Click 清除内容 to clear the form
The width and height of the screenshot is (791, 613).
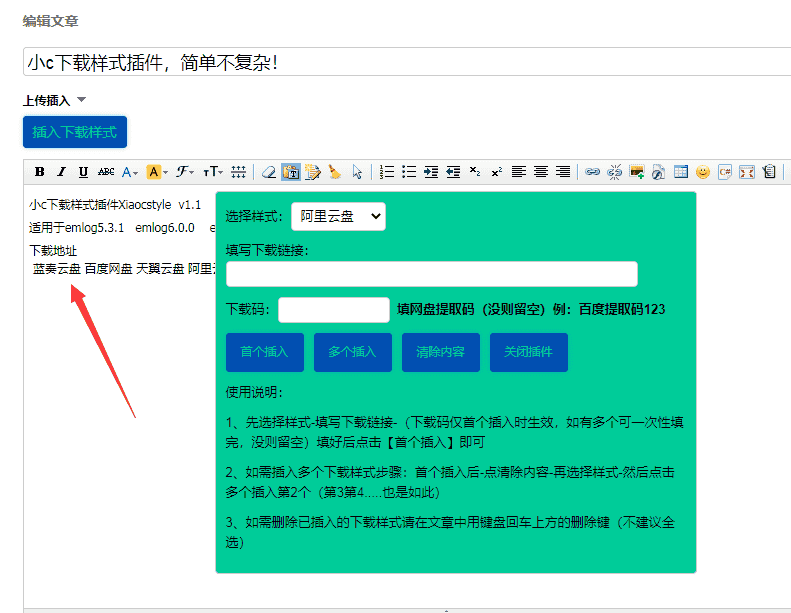pos(440,352)
